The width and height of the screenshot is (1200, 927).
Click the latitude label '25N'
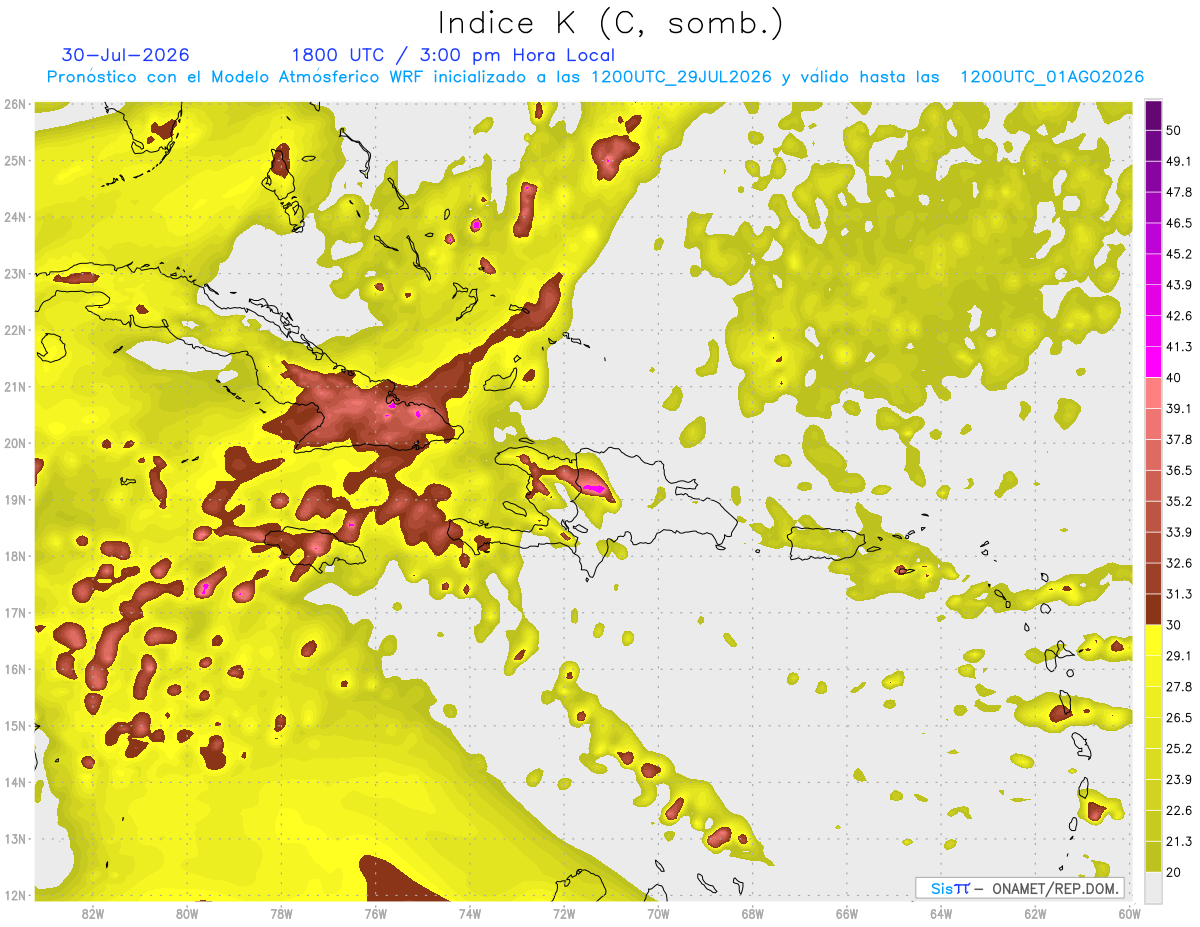[x=14, y=160]
